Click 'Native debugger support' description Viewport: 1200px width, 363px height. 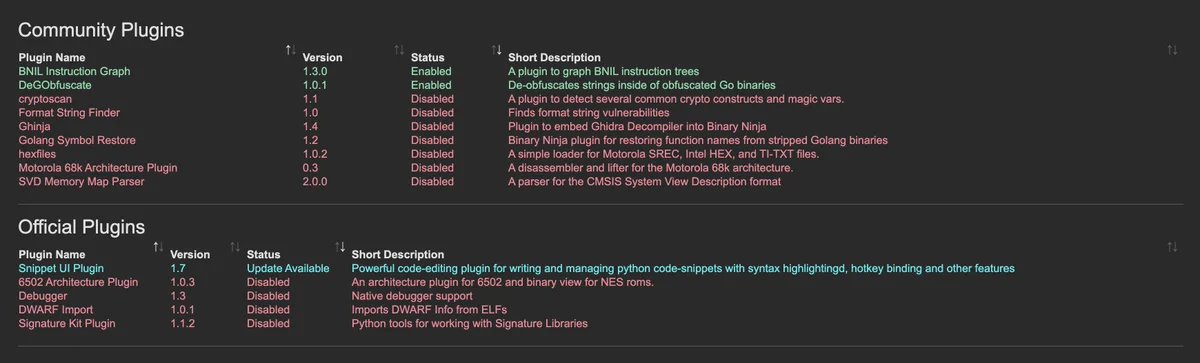[412, 297]
